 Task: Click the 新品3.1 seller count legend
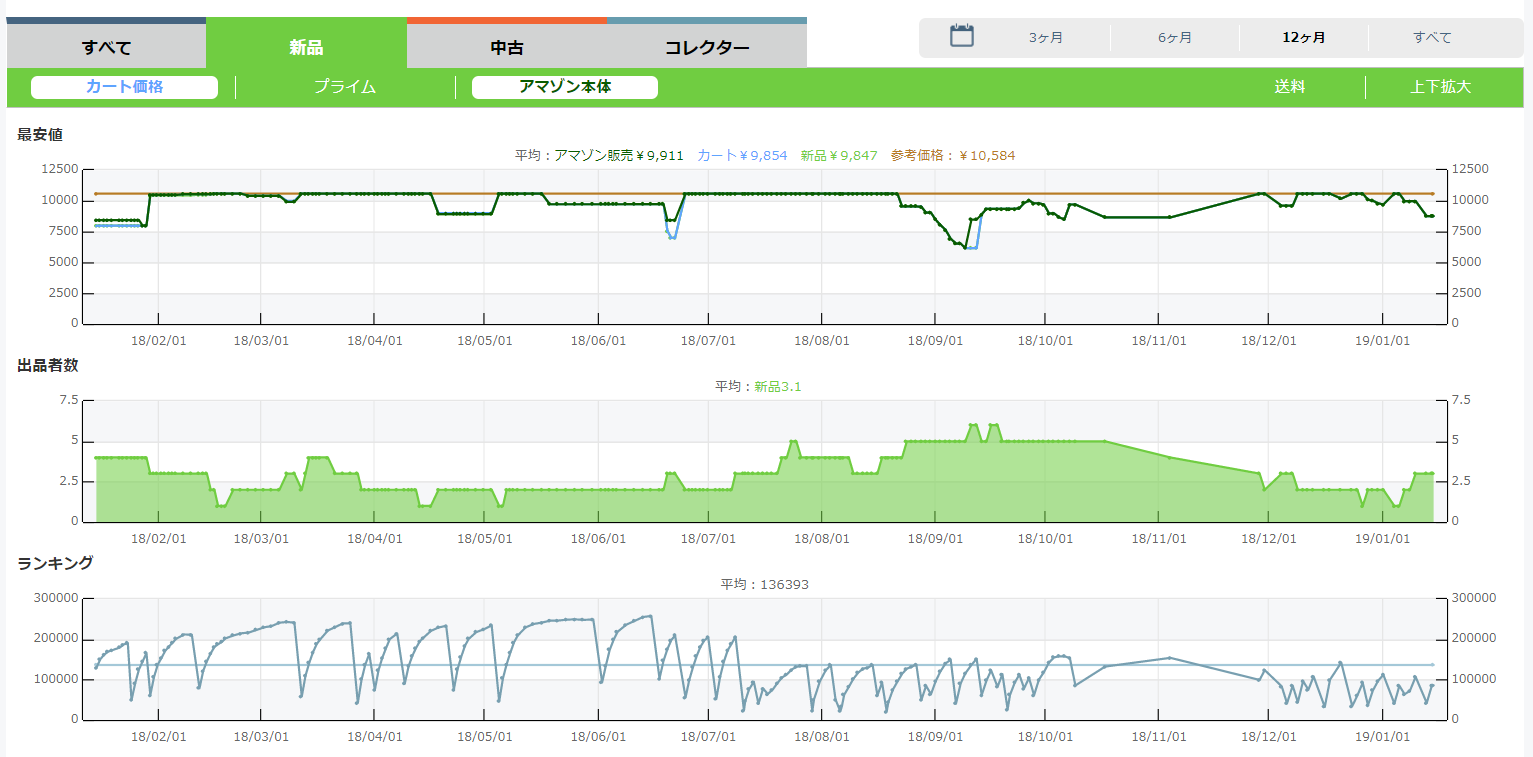point(777,386)
